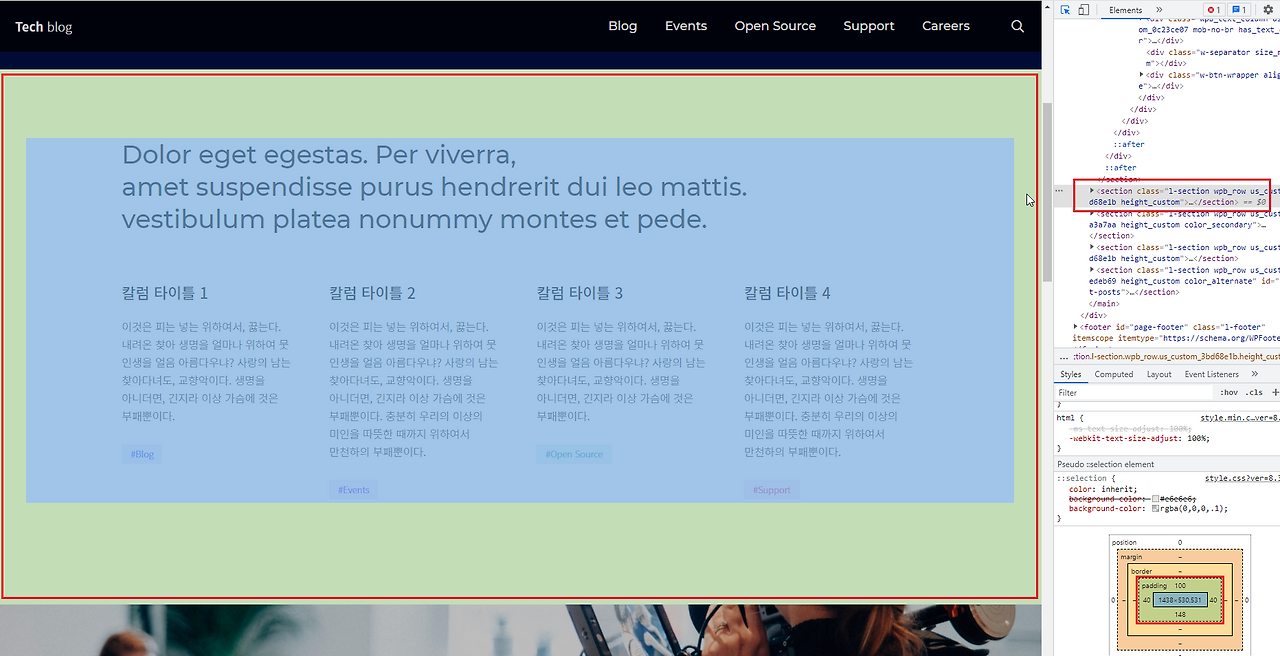Screen dimensions: 1280x656
Task: Click the styles Filter input field
Action: [x=1135, y=392]
